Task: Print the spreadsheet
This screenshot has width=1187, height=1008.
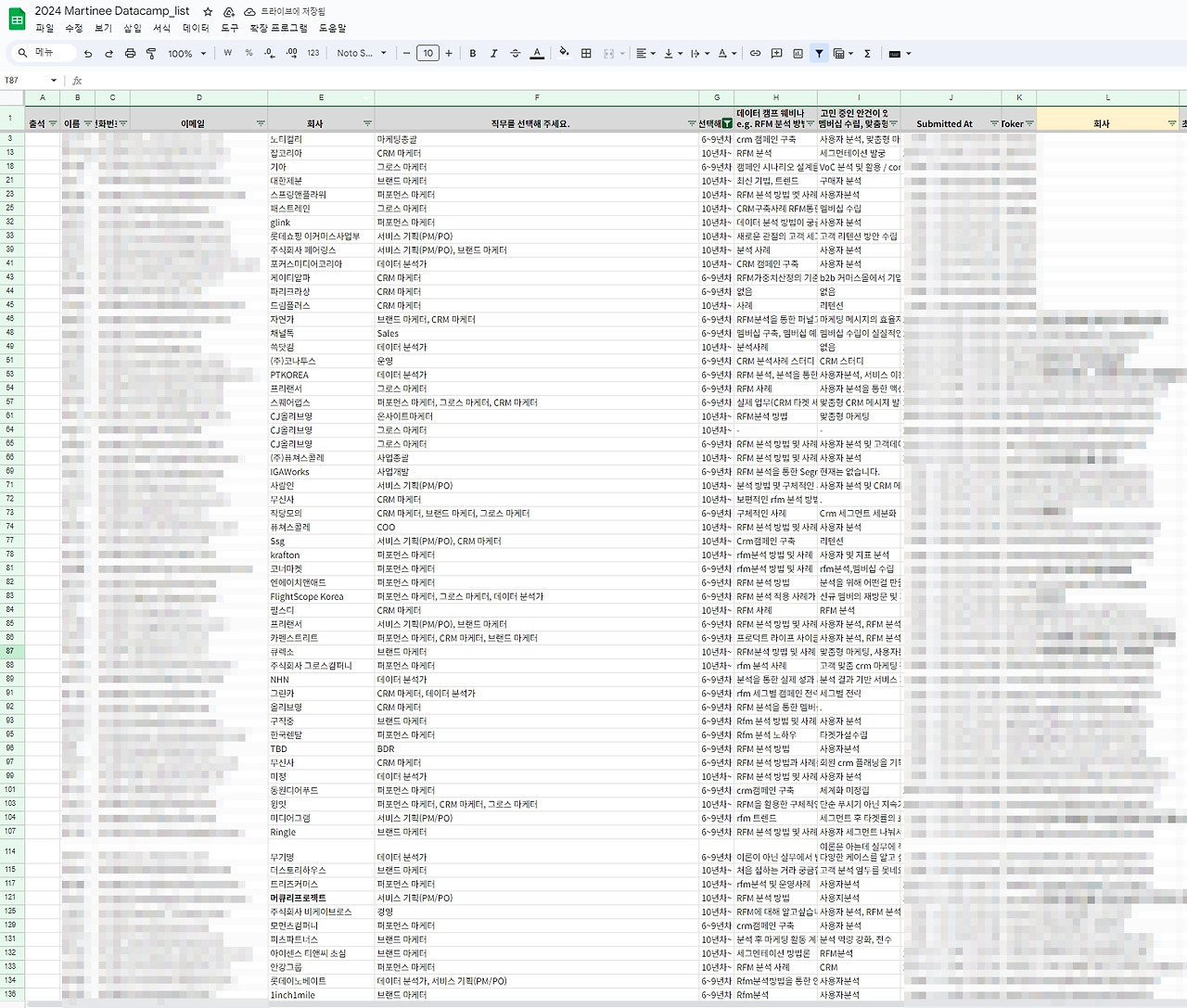Action: (130, 54)
